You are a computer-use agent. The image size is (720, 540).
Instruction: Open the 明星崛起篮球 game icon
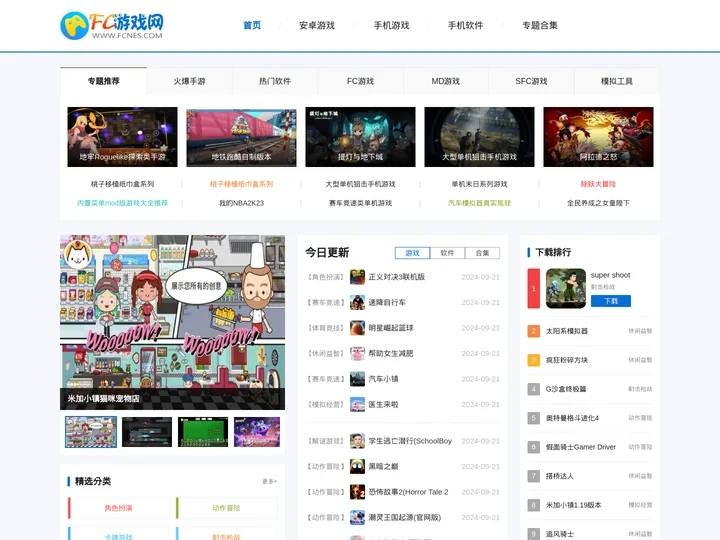click(x=357, y=328)
